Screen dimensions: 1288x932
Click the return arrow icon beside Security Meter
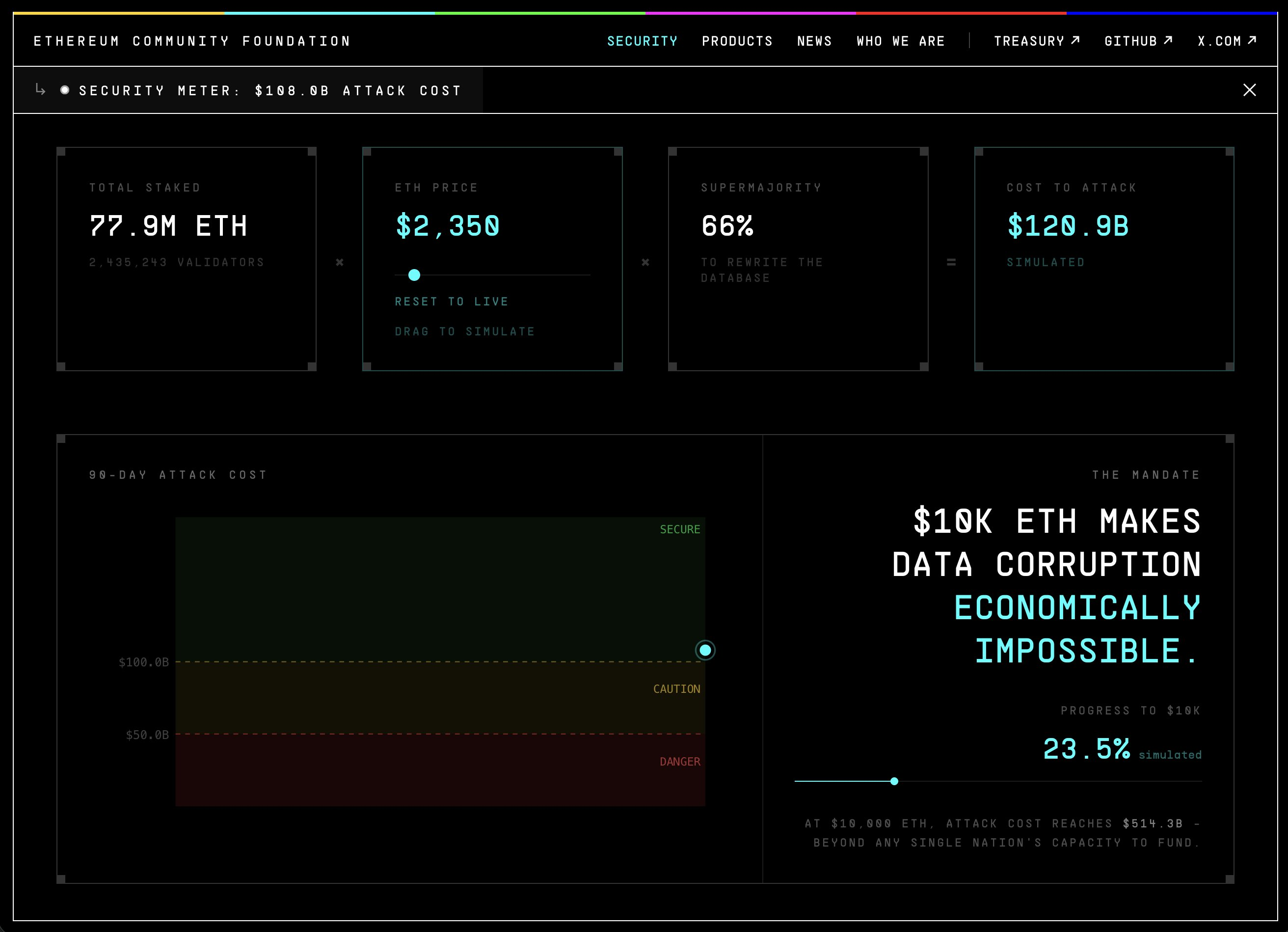click(x=40, y=89)
